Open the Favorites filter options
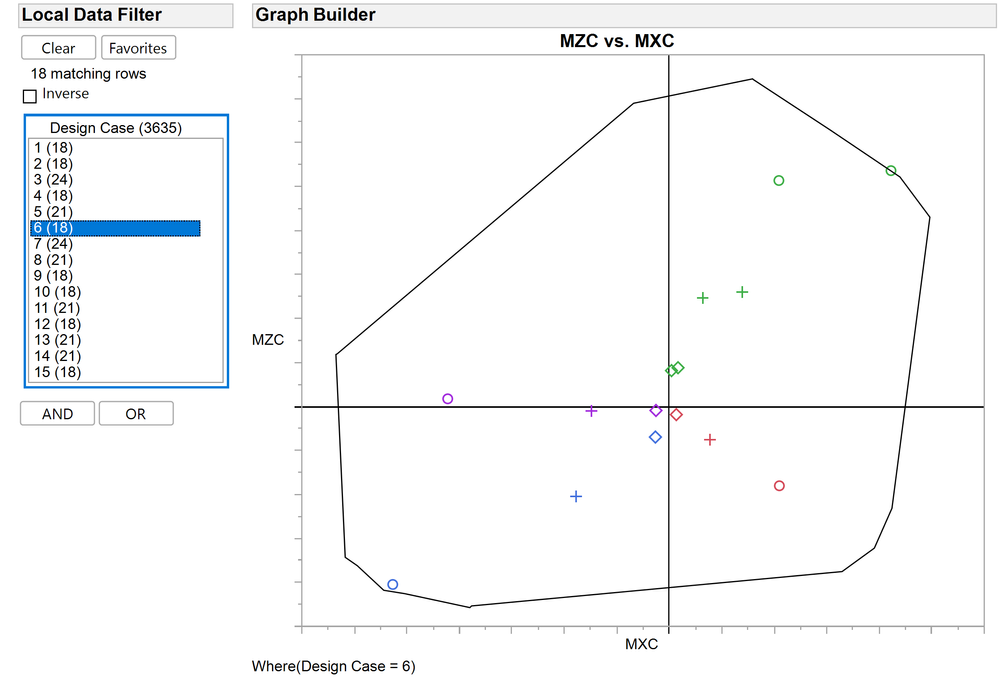The image size is (999, 677). [x=138, y=47]
